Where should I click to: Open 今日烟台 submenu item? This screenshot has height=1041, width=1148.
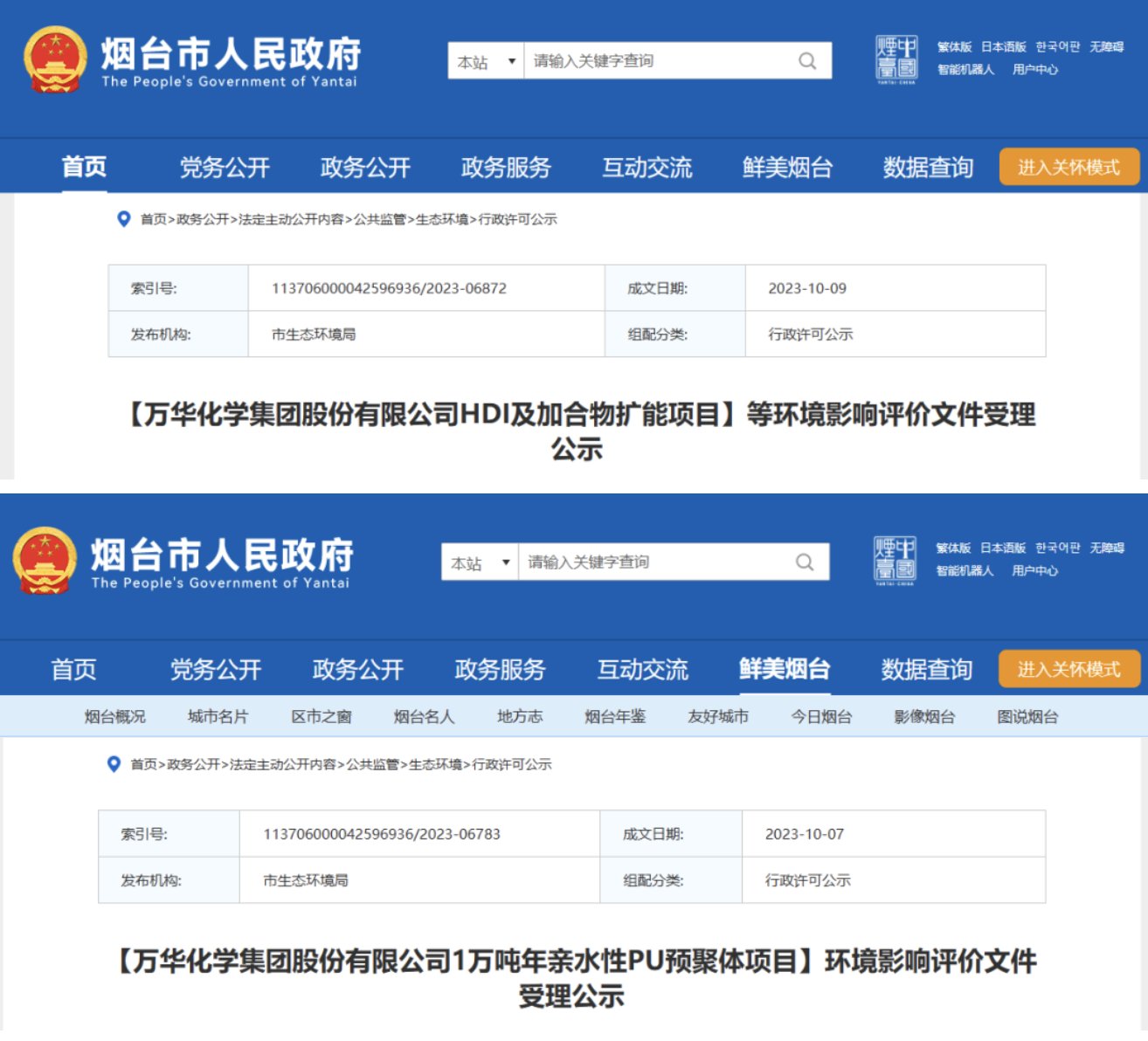pos(821,717)
